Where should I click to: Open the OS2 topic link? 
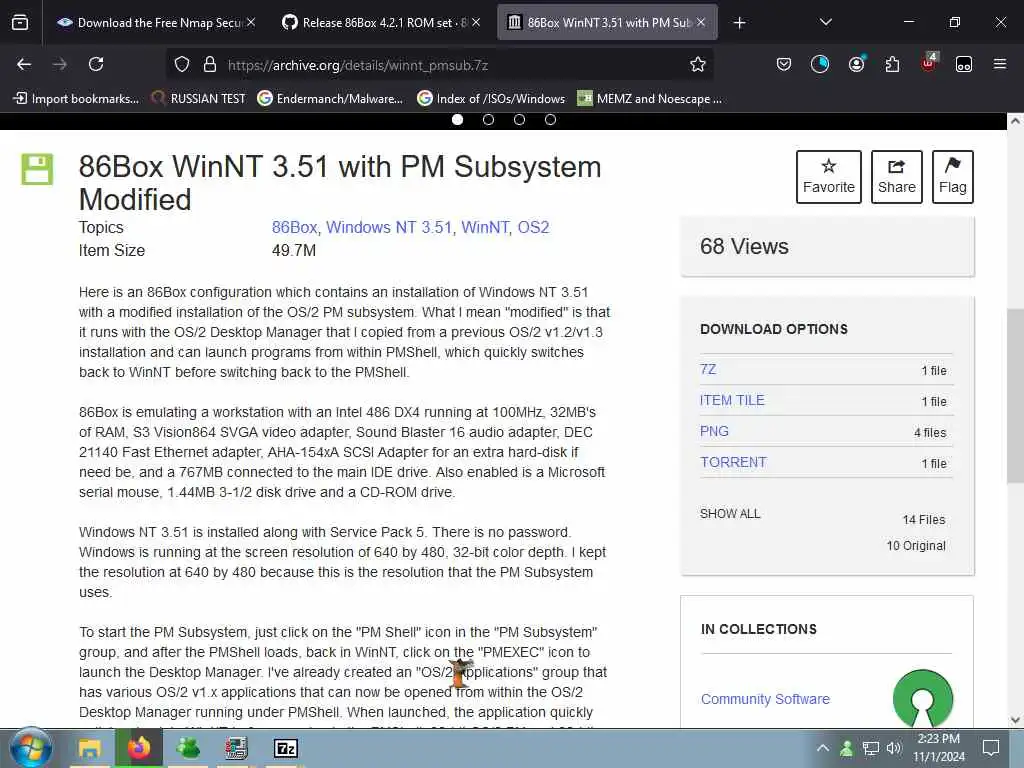(534, 227)
